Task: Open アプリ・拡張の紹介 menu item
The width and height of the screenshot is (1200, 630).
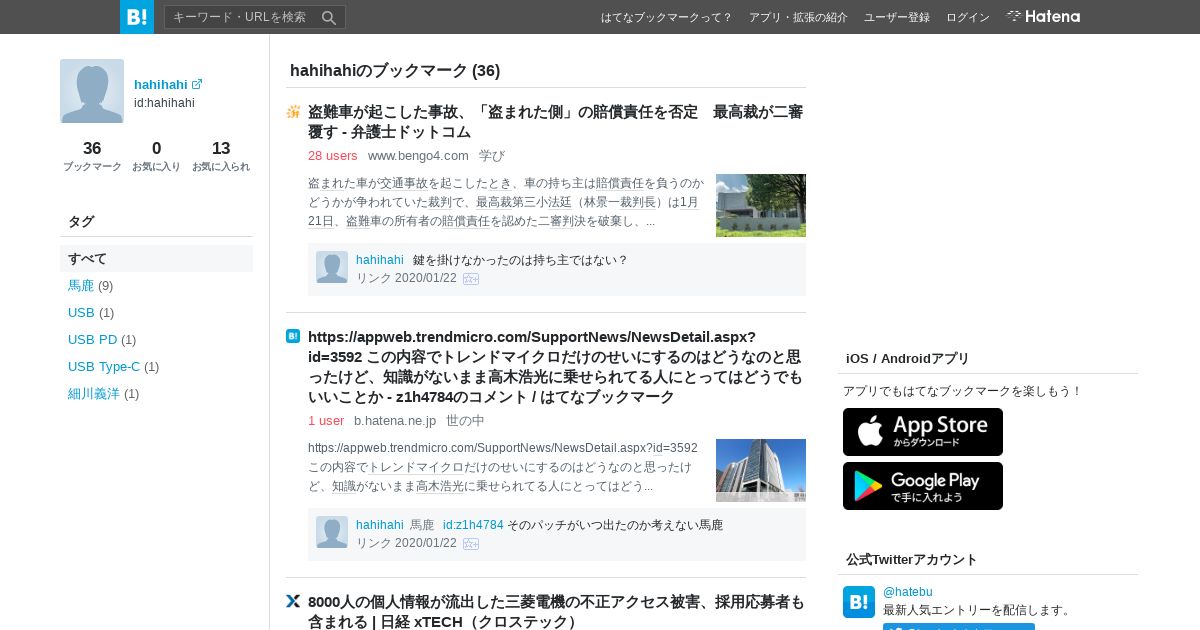Action: click(798, 17)
